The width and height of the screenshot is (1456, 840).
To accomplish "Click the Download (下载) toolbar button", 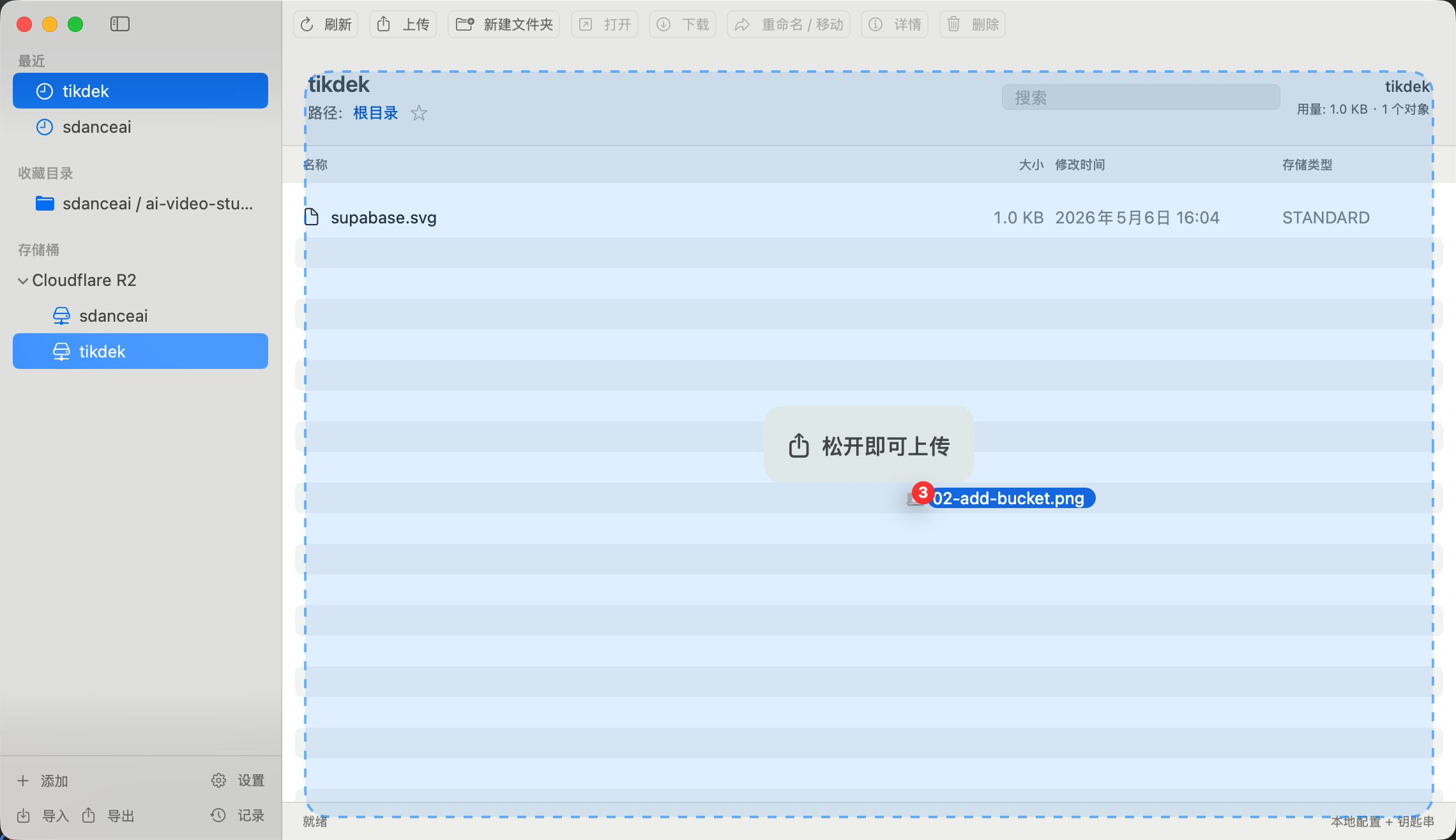I will tap(683, 24).
